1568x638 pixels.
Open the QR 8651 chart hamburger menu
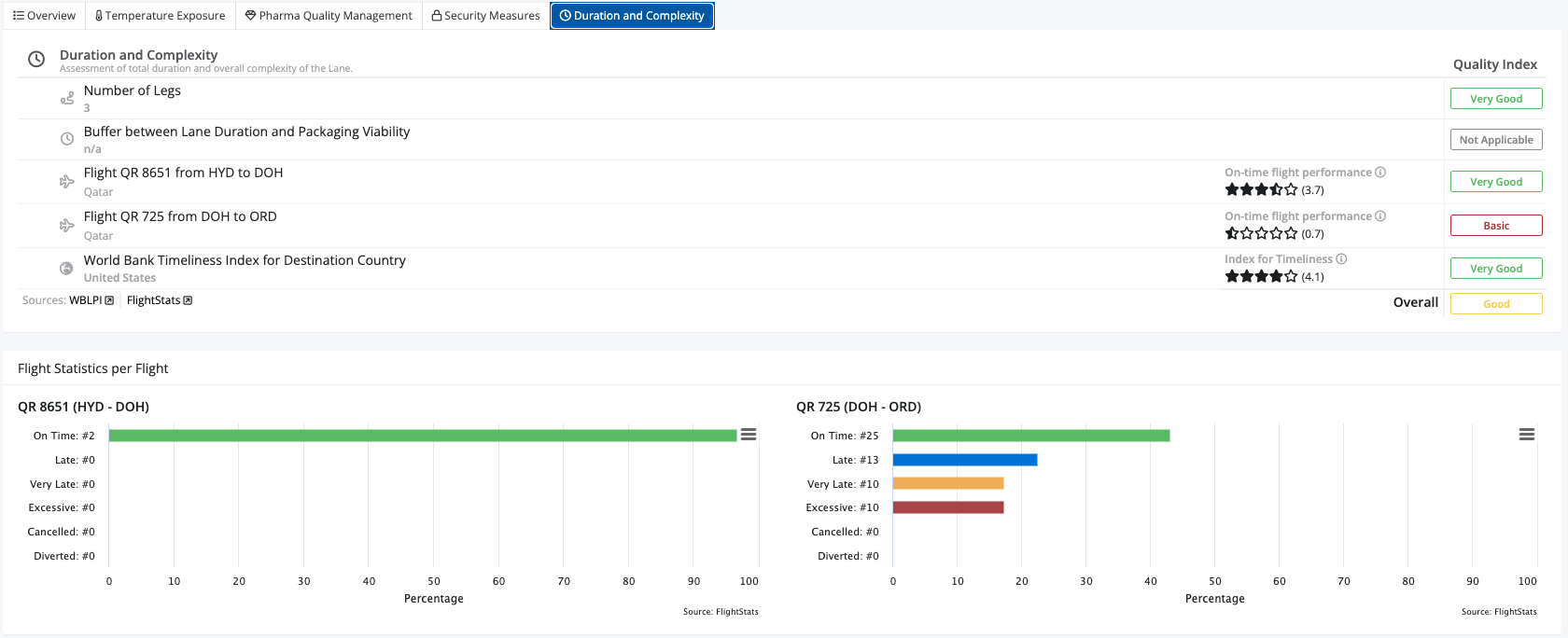(x=748, y=435)
